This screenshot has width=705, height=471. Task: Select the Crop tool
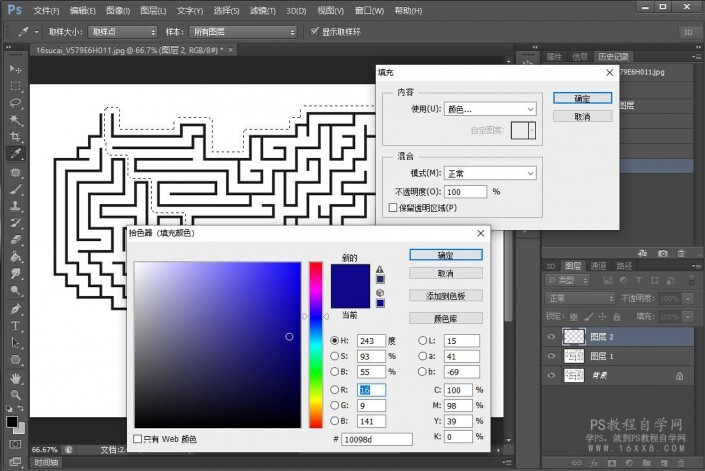(x=16, y=136)
